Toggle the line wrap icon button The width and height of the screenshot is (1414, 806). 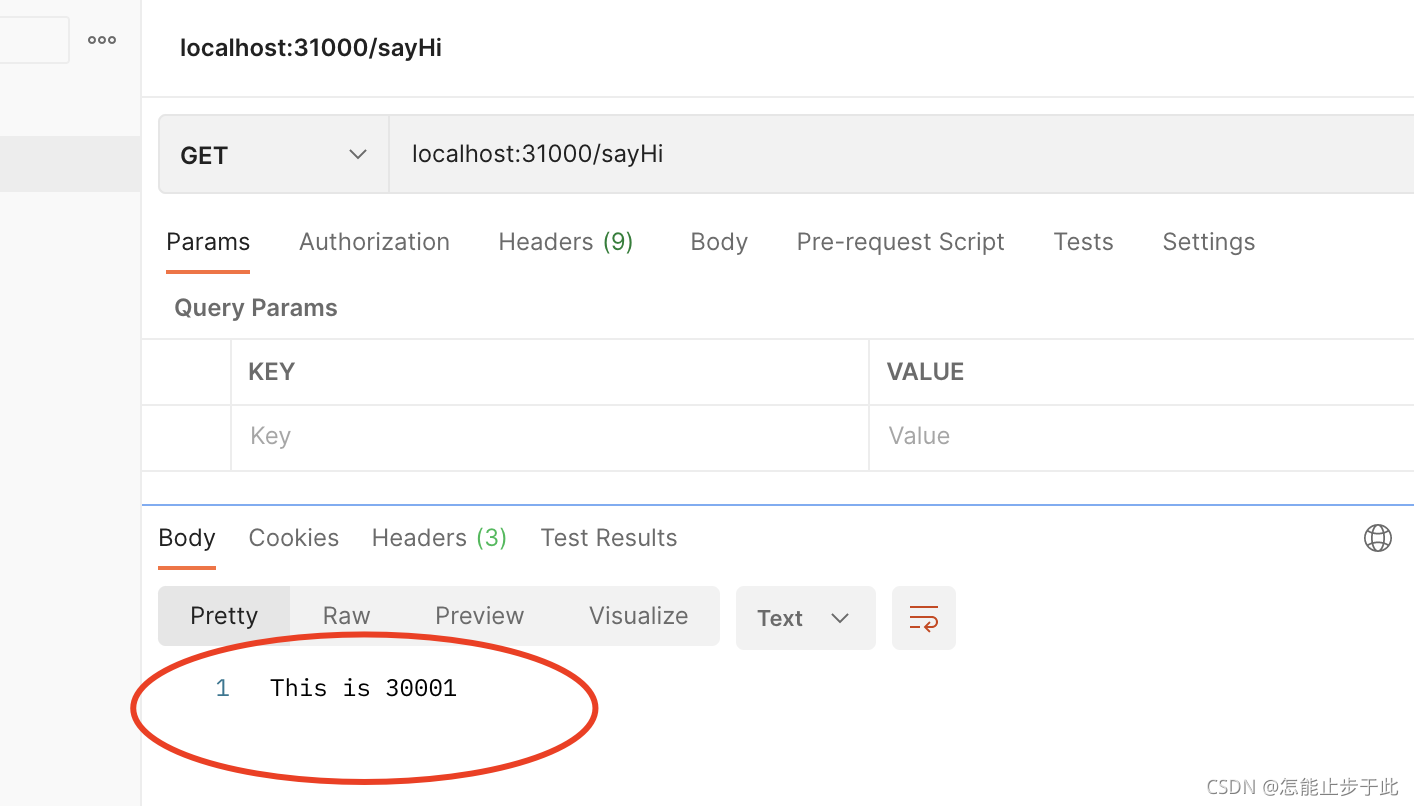(923, 618)
